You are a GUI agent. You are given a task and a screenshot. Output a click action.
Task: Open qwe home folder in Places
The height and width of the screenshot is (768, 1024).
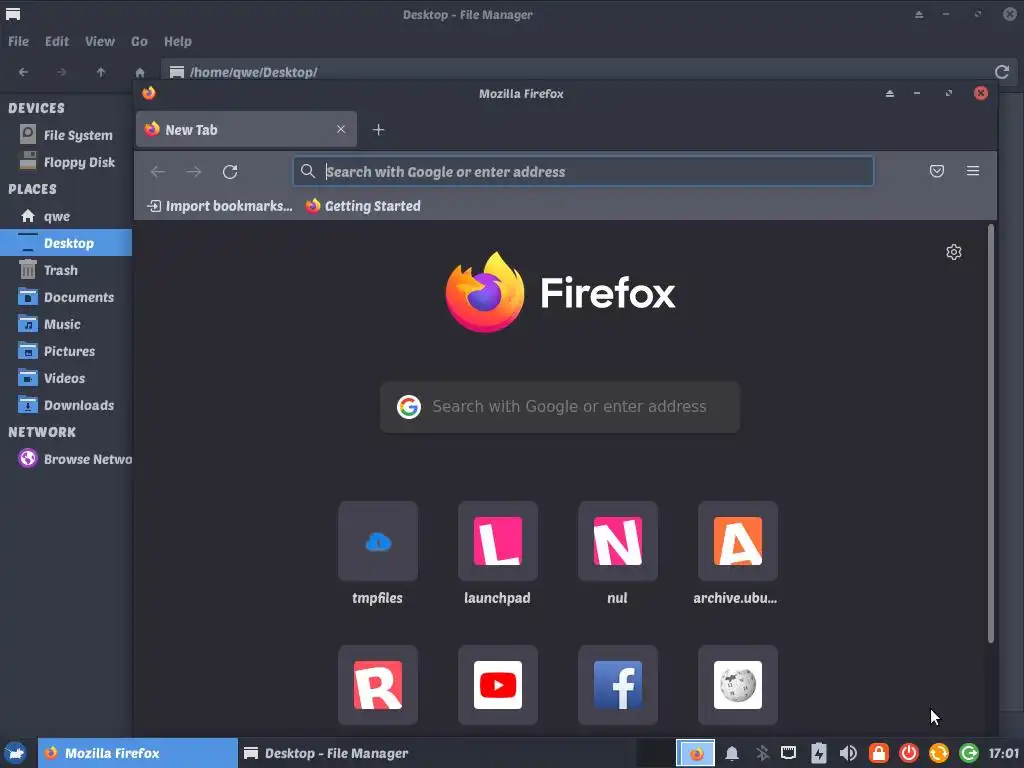66,216
